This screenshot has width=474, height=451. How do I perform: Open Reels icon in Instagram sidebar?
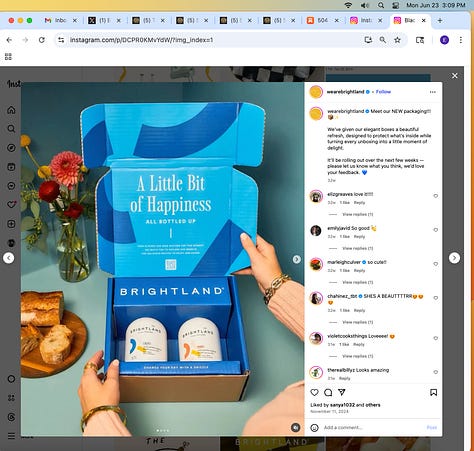click(11, 167)
